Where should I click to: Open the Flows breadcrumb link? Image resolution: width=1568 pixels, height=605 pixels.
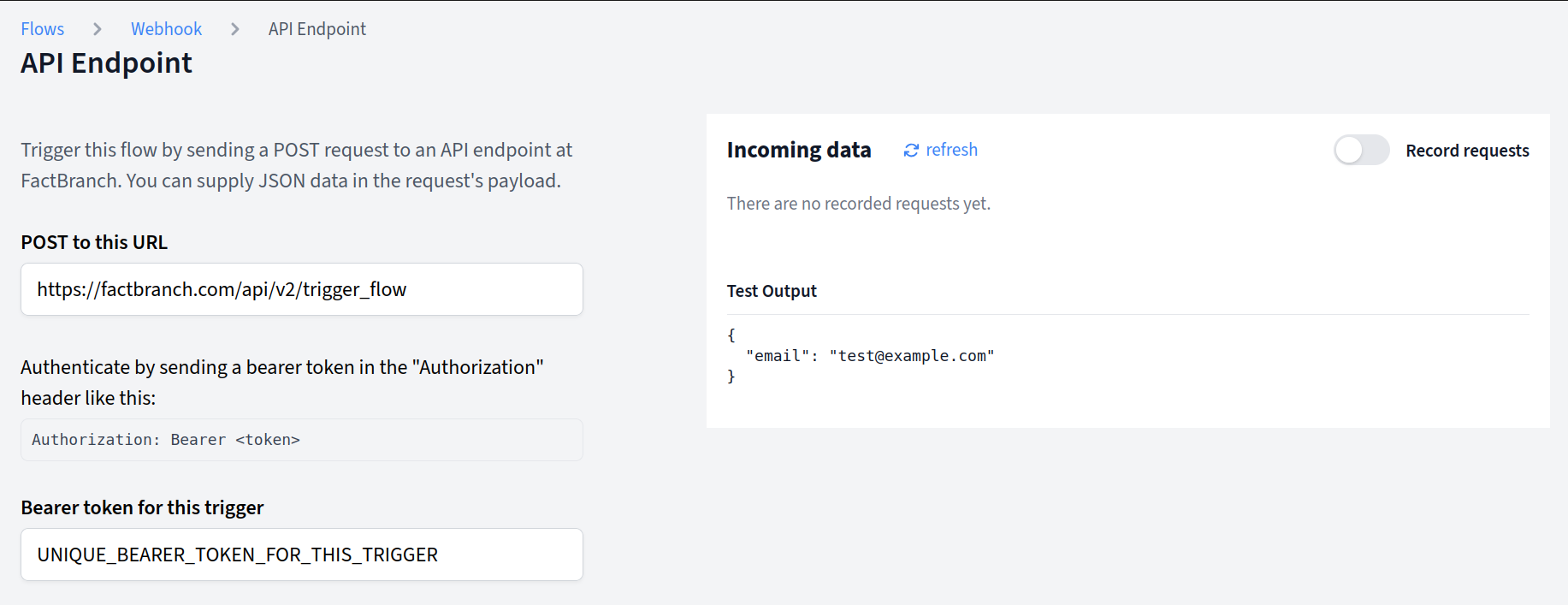click(43, 29)
